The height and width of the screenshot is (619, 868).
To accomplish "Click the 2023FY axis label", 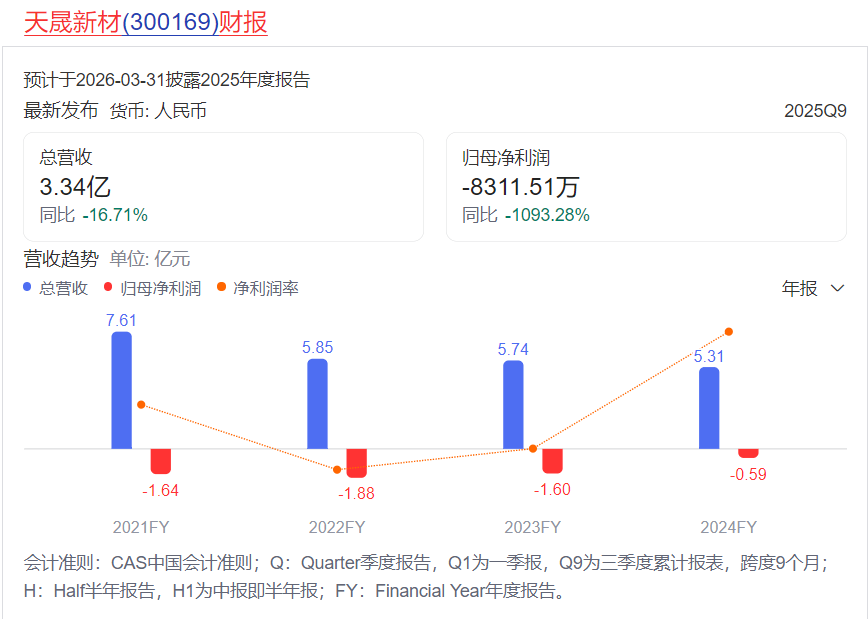I will click(x=533, y=527).
